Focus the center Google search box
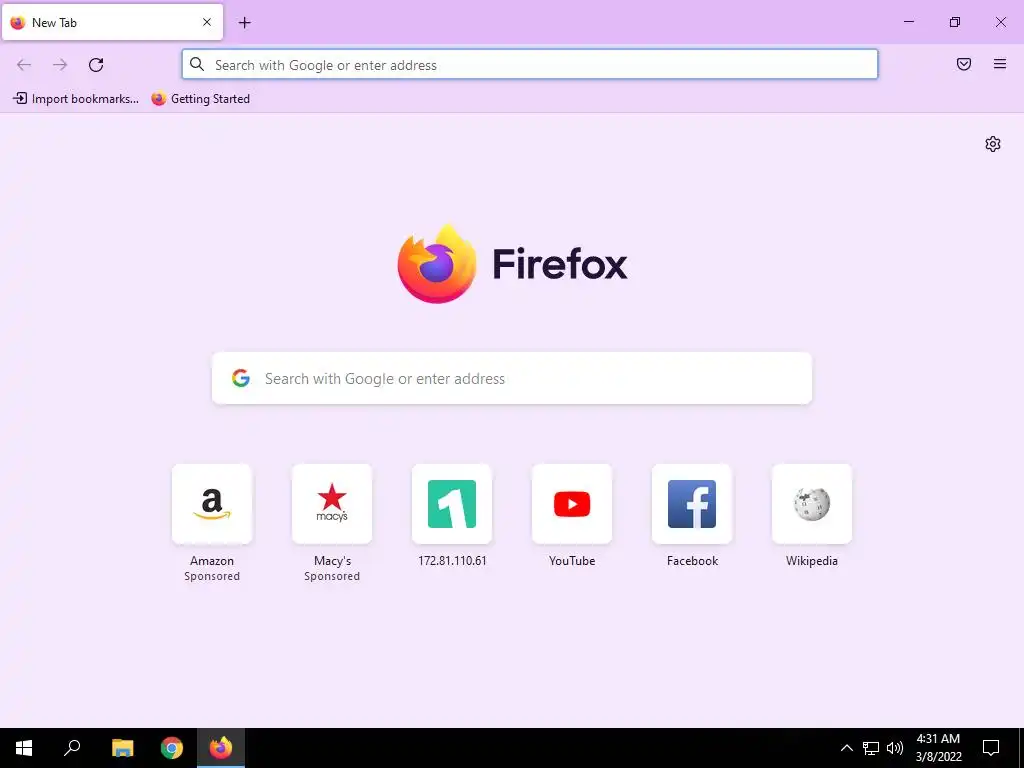1024x768 pixels. click(512, 378)
